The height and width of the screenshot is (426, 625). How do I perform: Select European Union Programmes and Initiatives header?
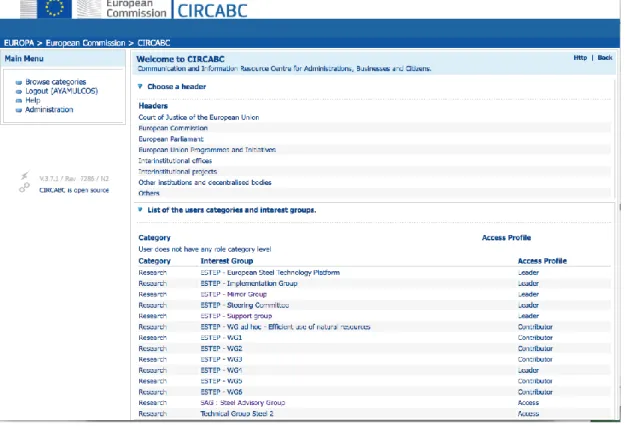point(207,150)
